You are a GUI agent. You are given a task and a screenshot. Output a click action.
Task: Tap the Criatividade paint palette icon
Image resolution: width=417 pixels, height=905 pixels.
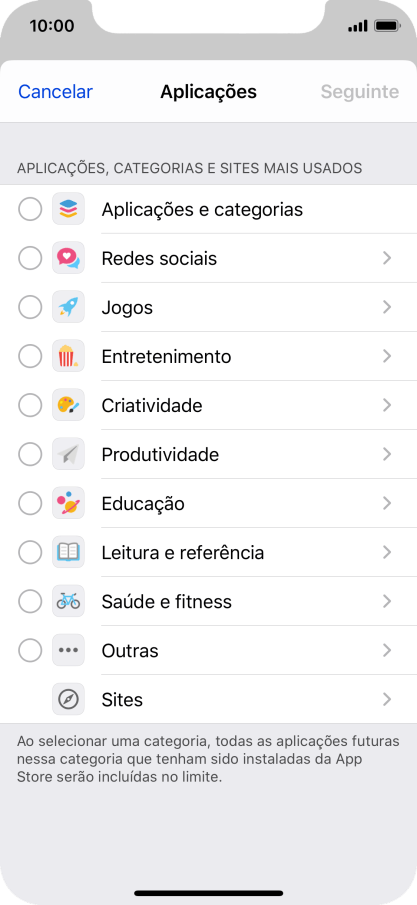pyautogui.click(x=68, y=405)
